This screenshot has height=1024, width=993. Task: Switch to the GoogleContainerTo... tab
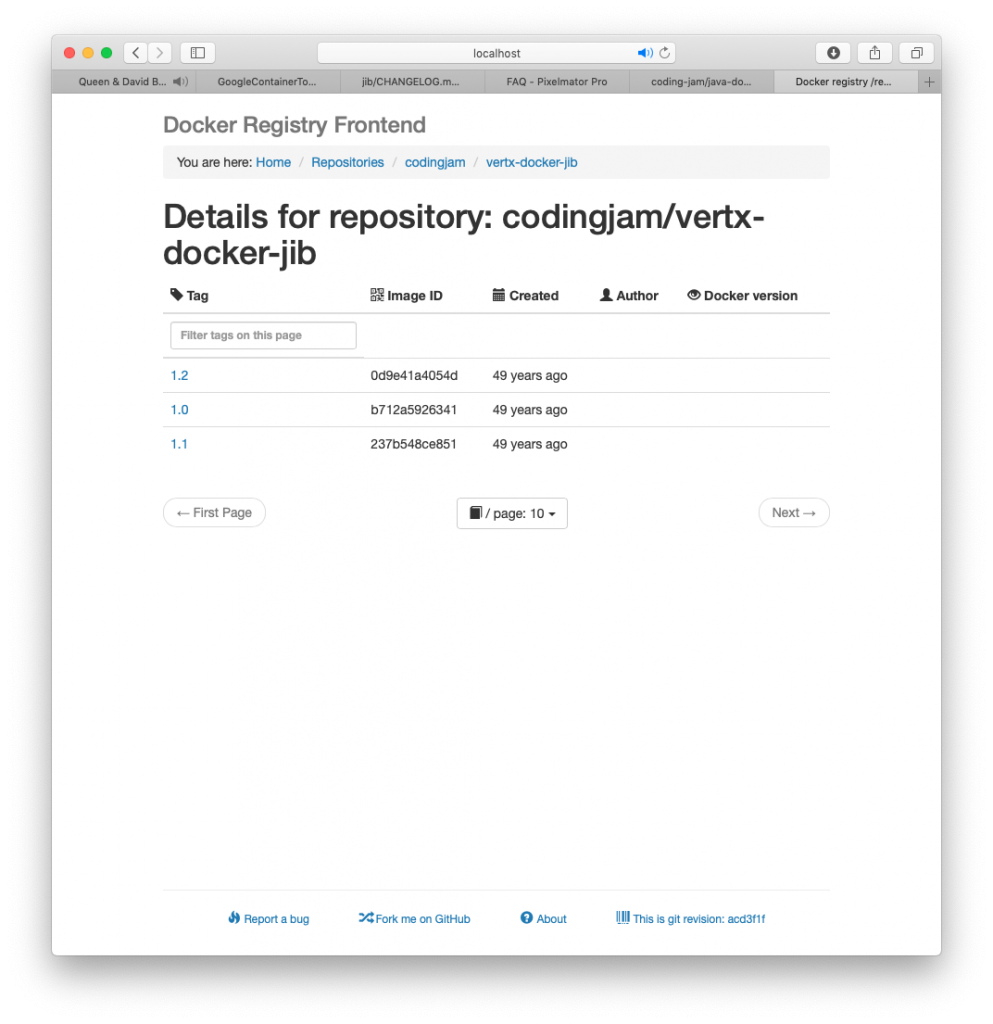[x=267, y=82]
